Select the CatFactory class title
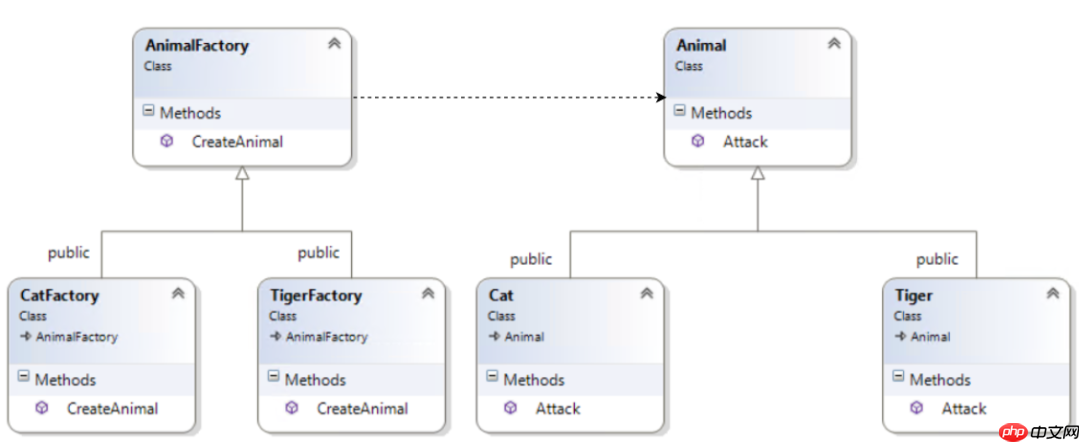 click(x=59, y=296)
